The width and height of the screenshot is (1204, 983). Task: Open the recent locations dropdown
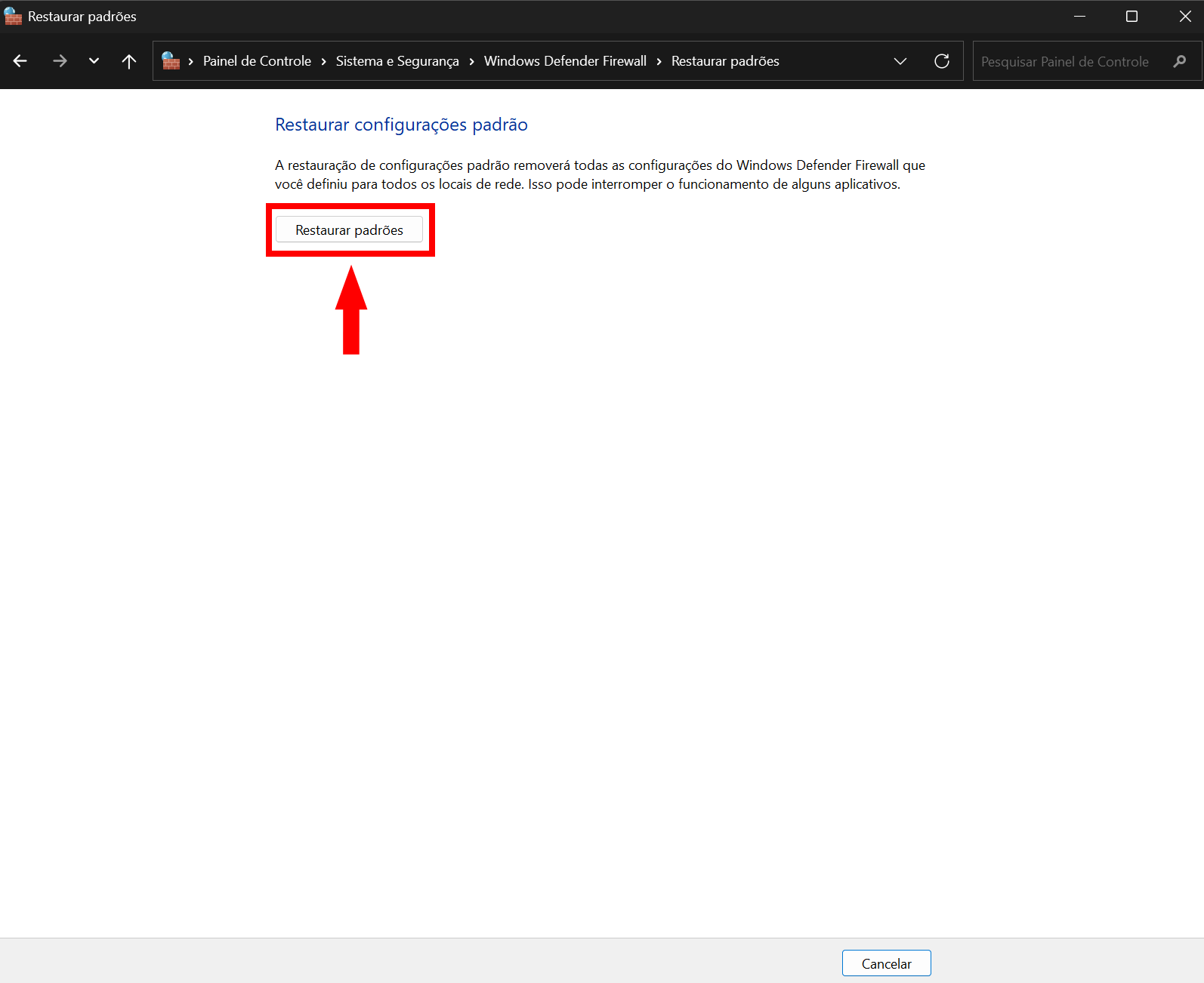pyautogui.click(x=94, y=61)
